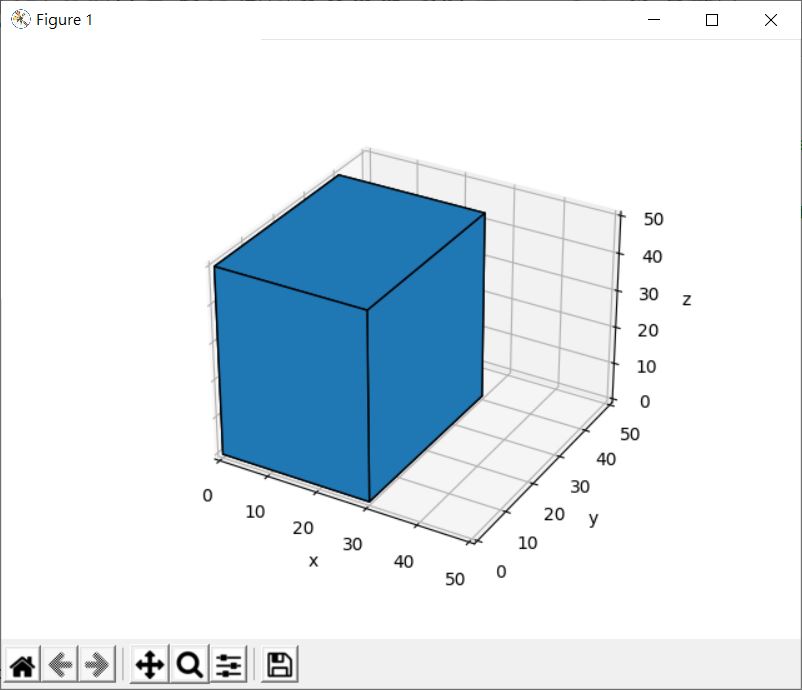The height and width of the screenshot is (690, 802).
Task: Click y-axis tick label 40
Action: coord(606,460)
